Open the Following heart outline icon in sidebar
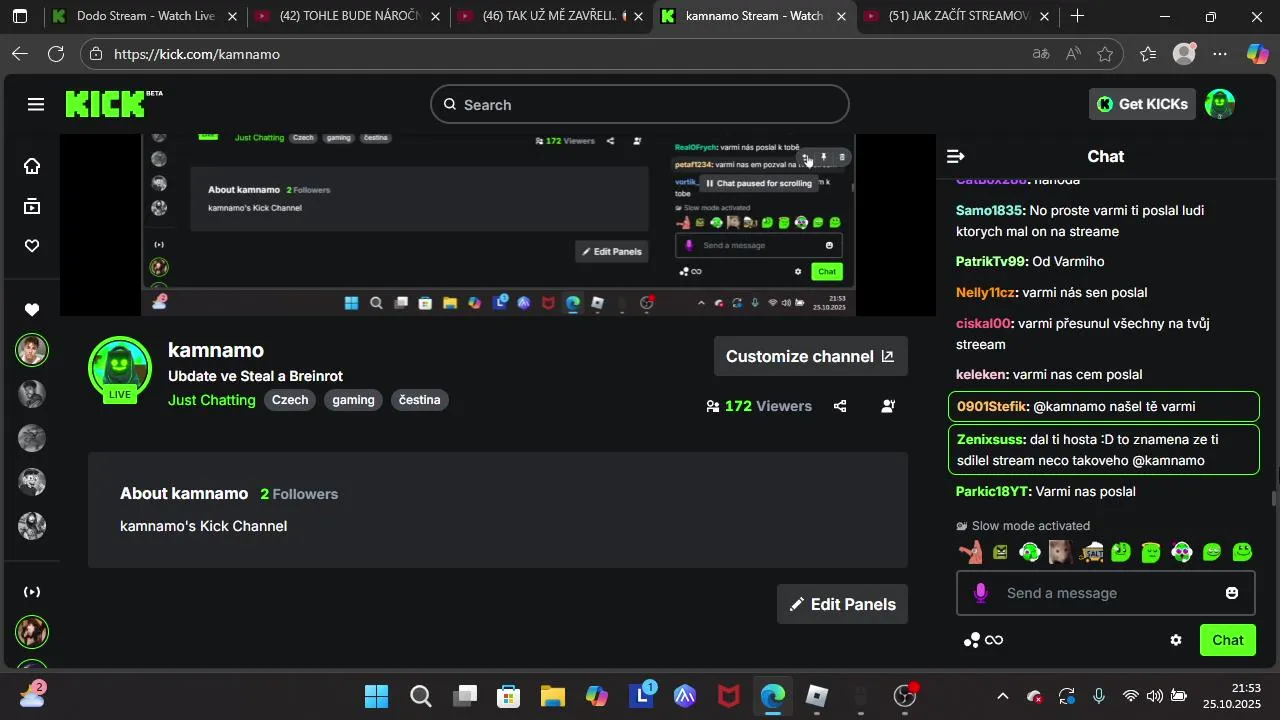Viewport: 1280px width, 720px height. (x=32, y=246)
